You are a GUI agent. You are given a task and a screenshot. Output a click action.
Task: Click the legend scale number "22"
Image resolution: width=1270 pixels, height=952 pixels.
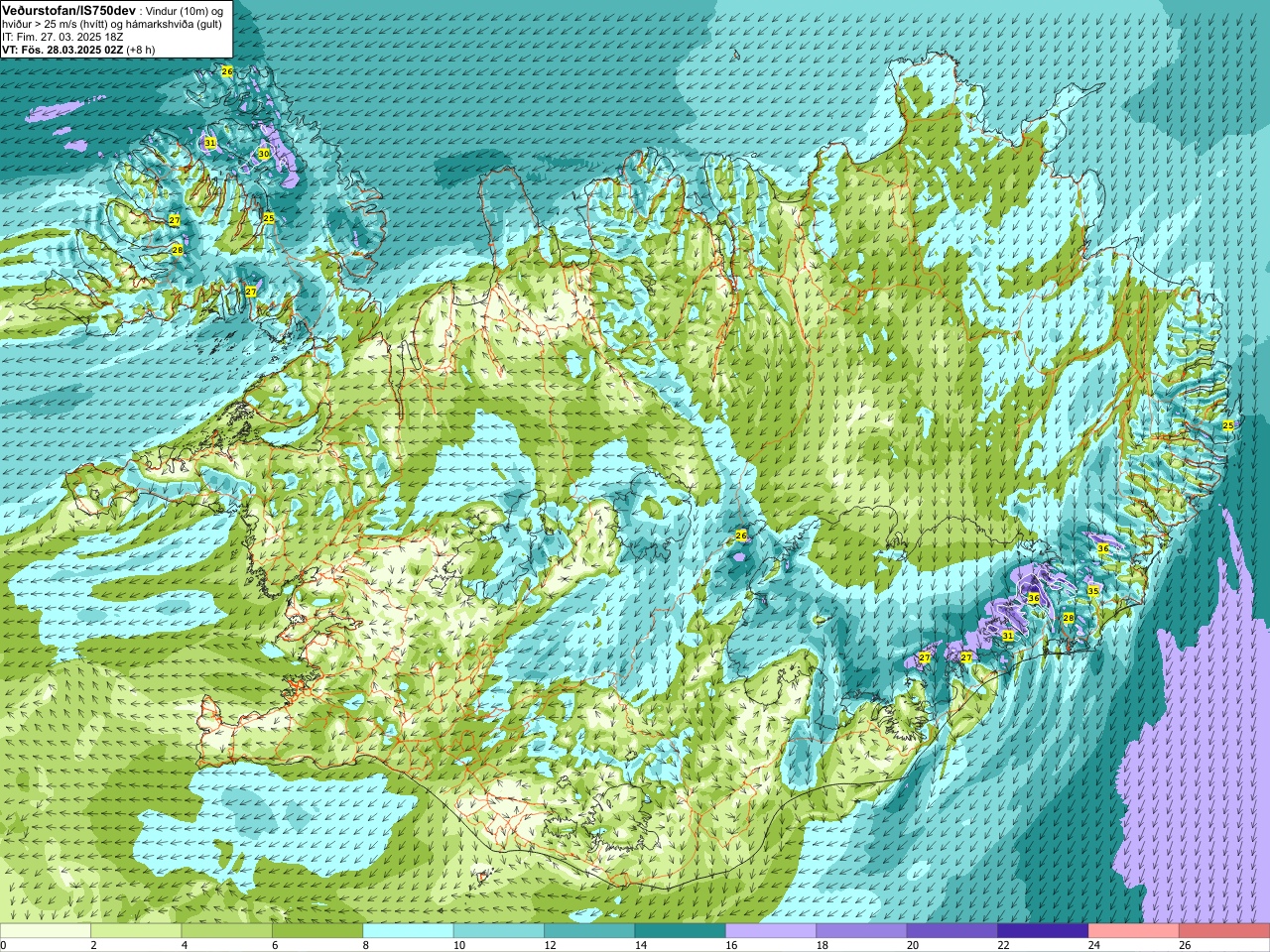1003,945
